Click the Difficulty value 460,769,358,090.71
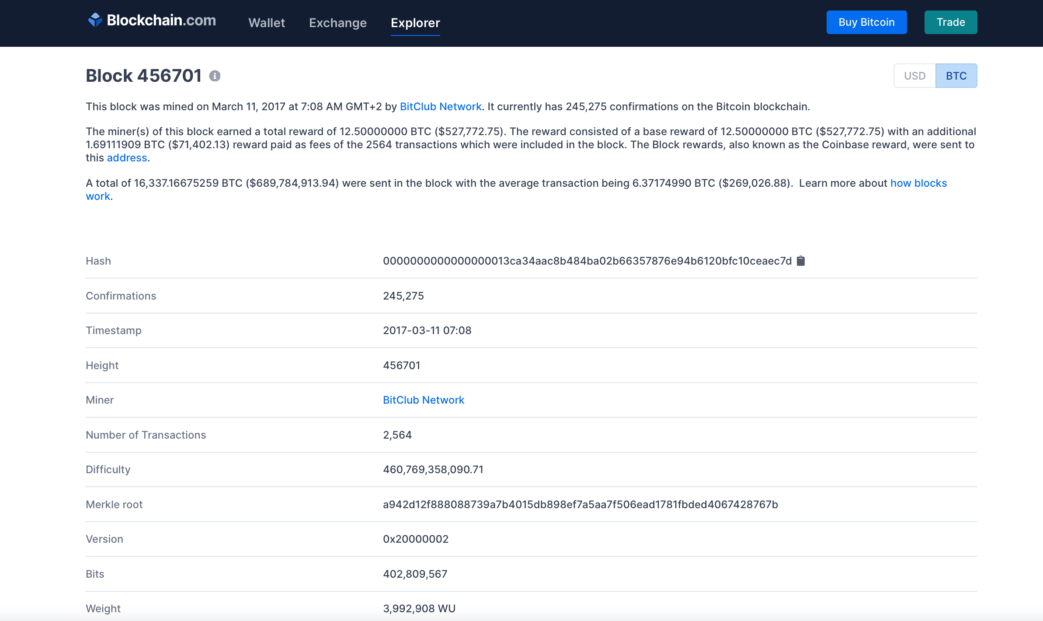This screenshot has height=621, width=1043. (433, 470)
